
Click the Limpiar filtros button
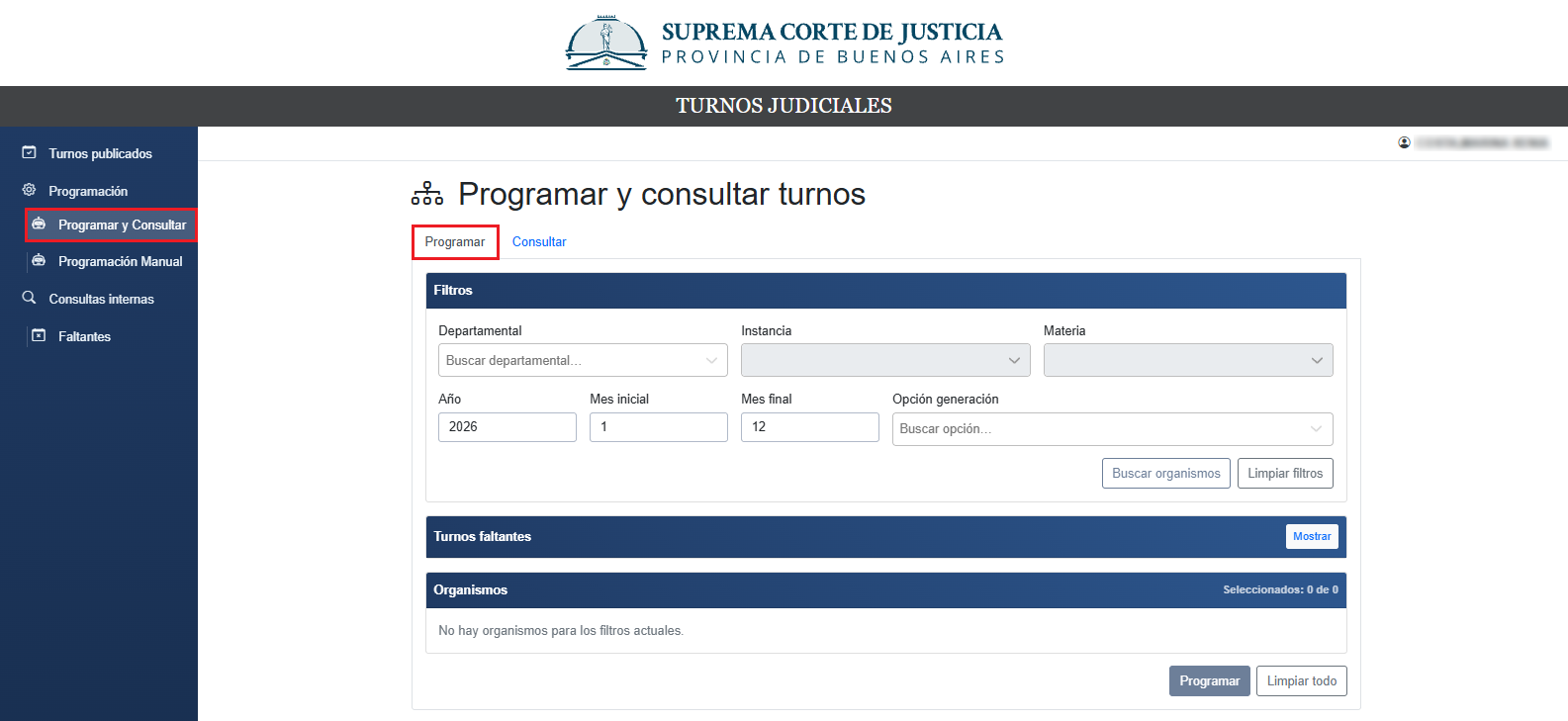1285,474
